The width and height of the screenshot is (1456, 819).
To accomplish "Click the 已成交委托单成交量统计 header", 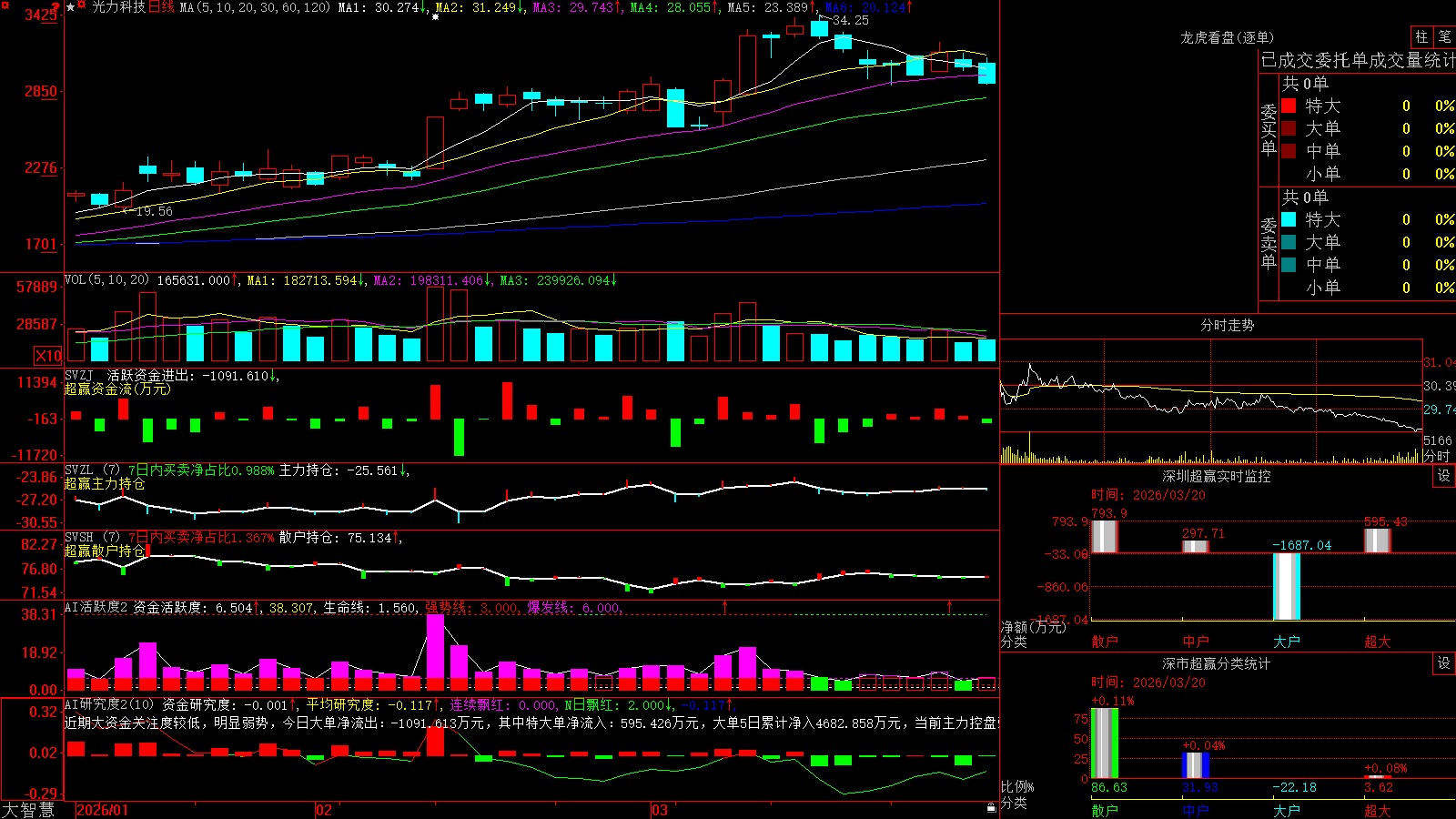I will pos(1358,60).
